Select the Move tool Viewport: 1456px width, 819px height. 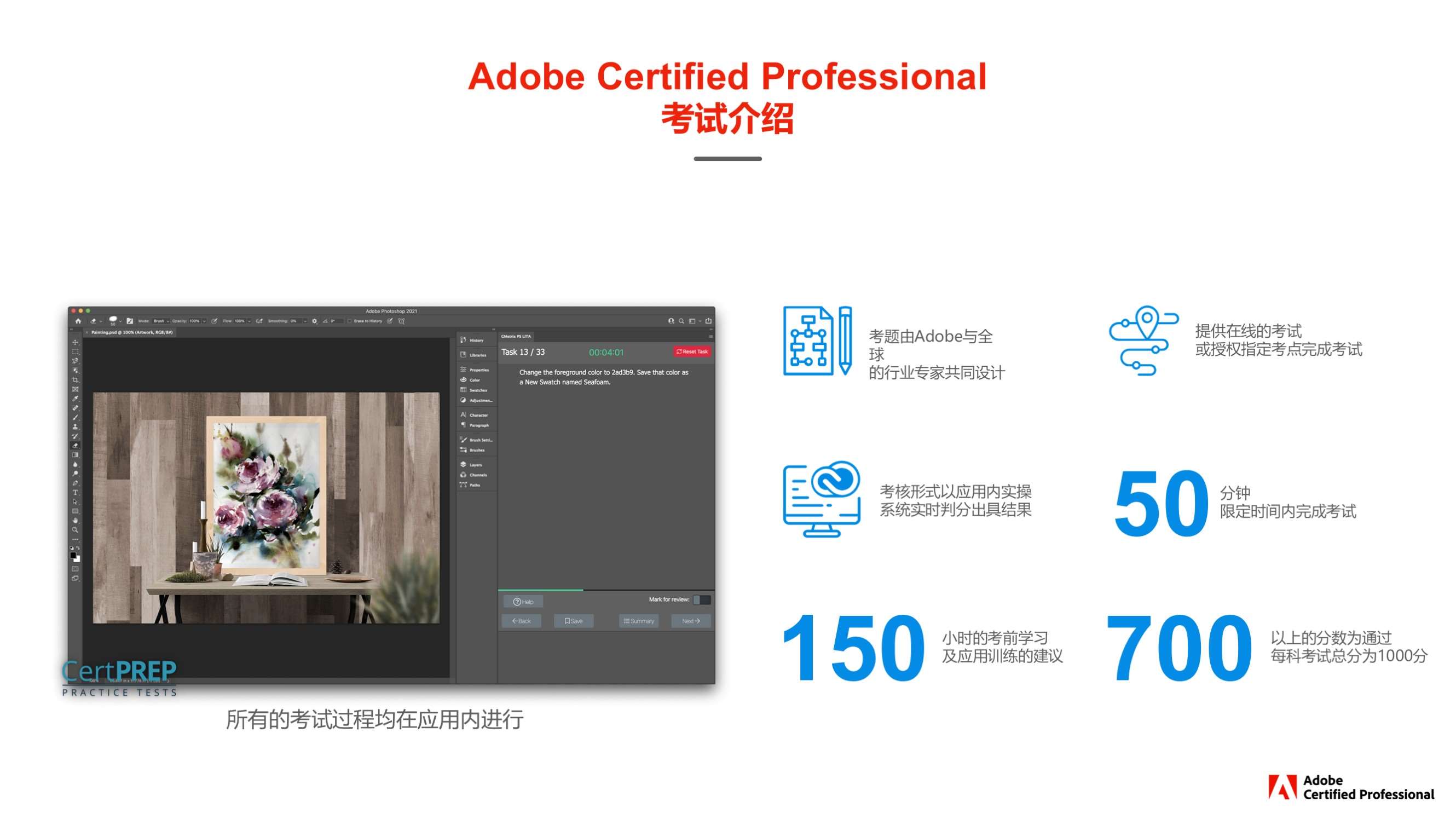point(75,343)
